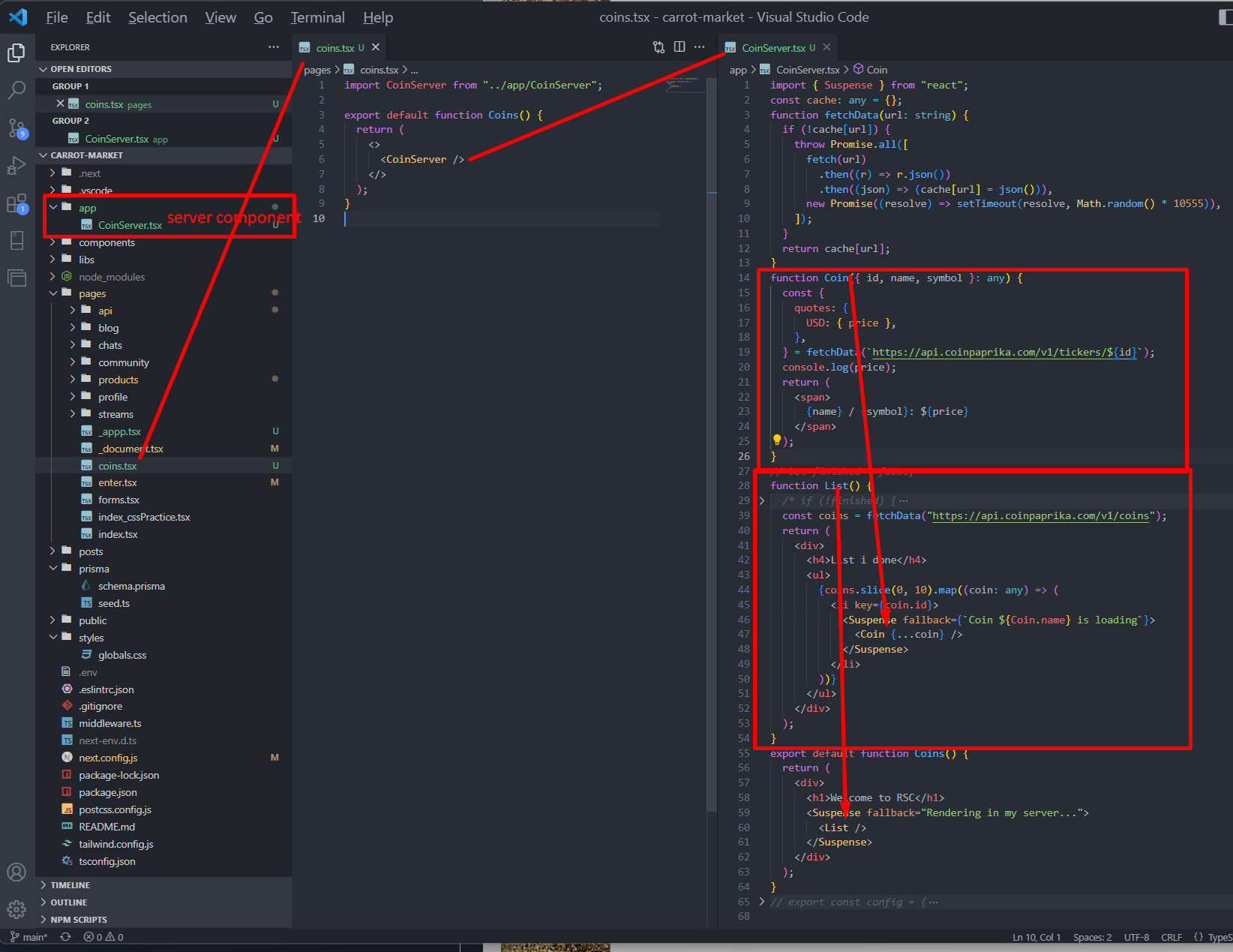Open the coinpaprika v1/coins URL link
The width and height of the screenshot is (1233, 952).
coord(1040,515)
